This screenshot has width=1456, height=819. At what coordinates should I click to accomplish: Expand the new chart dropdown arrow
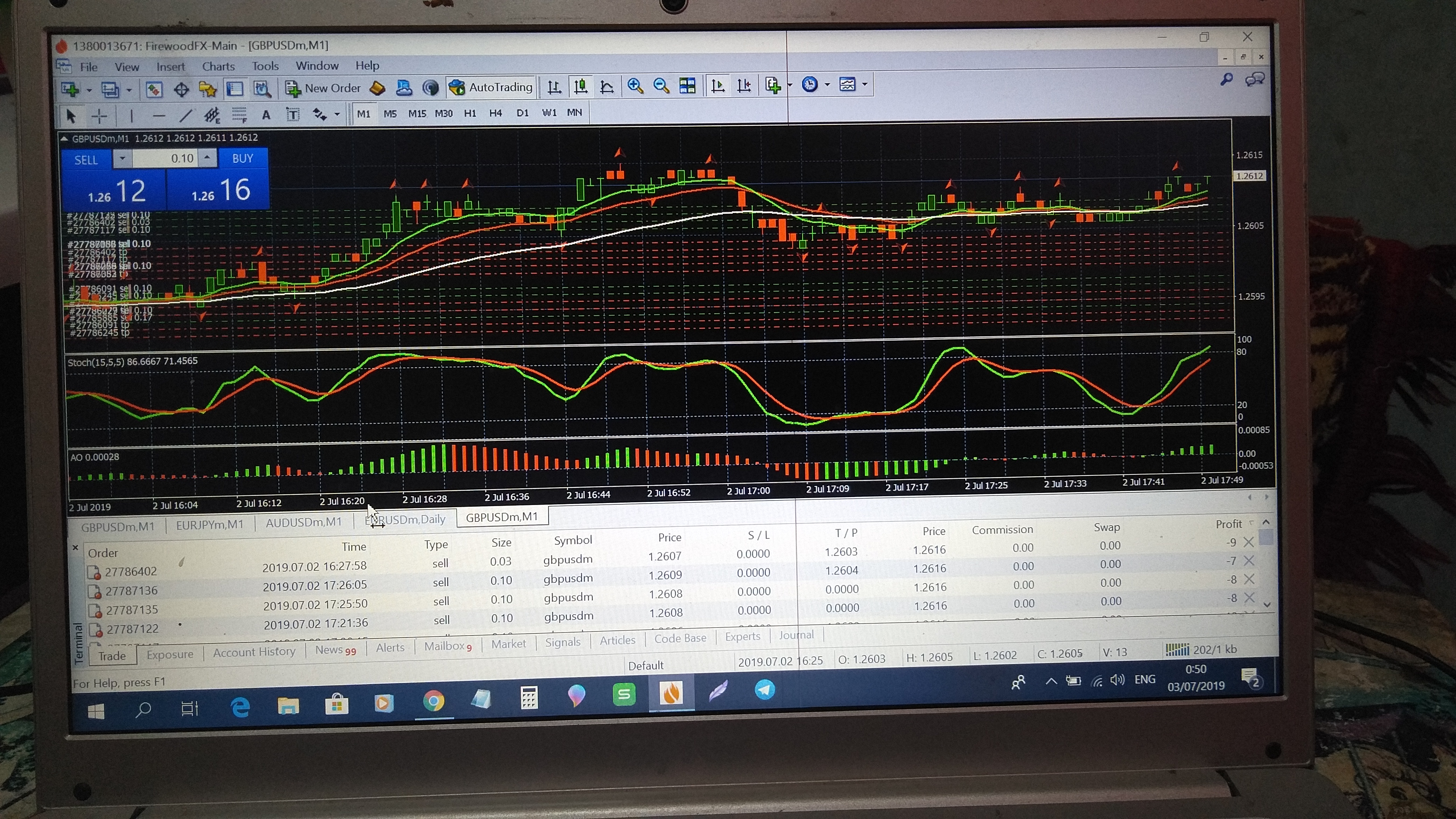89,90
